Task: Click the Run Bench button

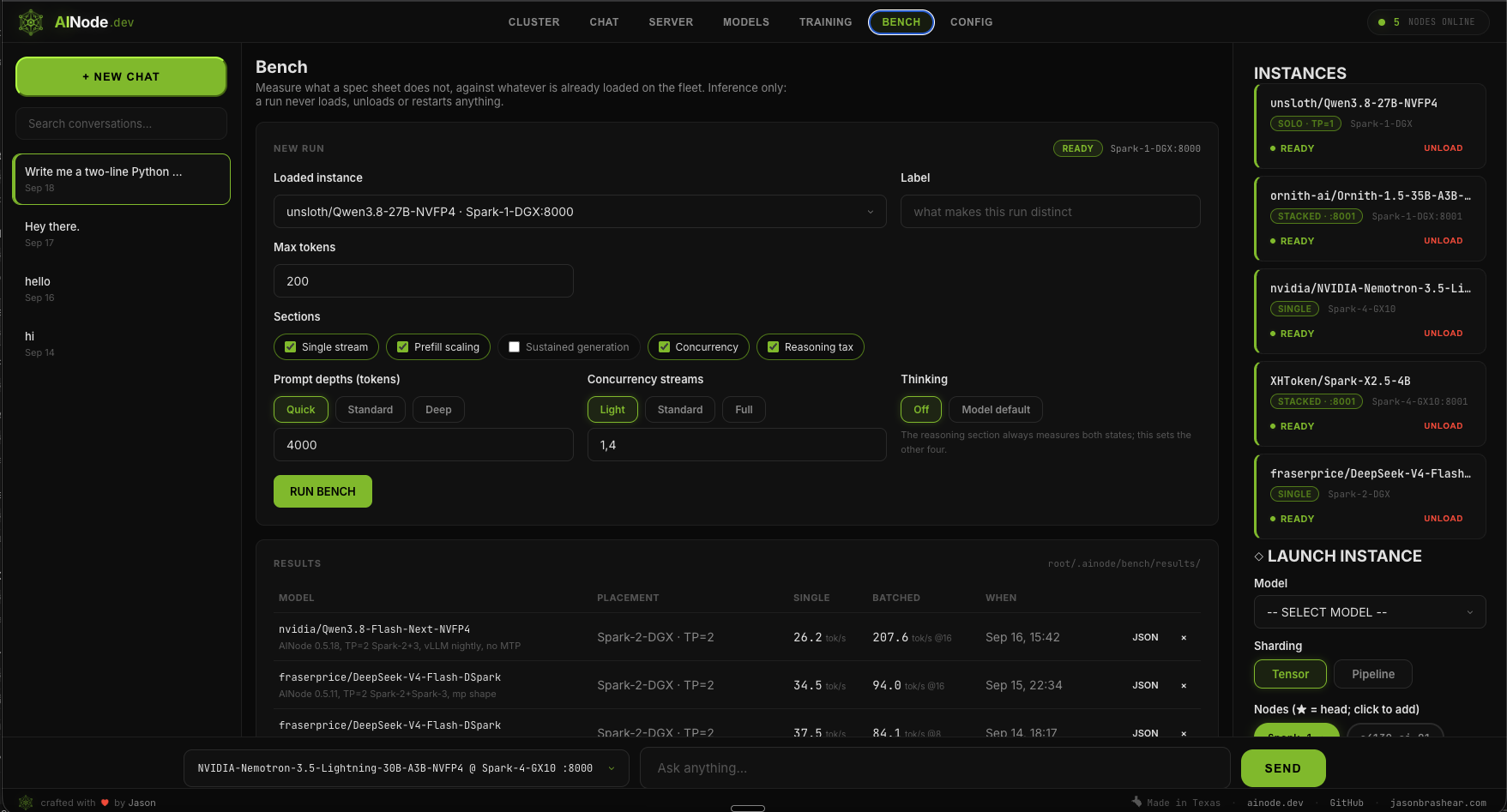Action: coord(322,491)
